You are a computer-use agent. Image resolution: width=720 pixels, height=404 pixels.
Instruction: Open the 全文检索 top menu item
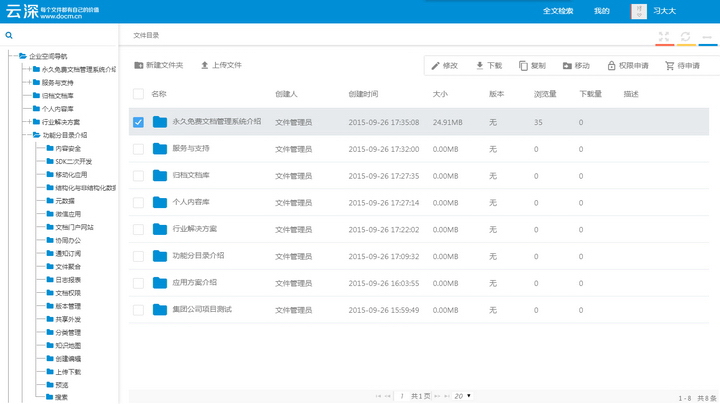pos(558,11)
